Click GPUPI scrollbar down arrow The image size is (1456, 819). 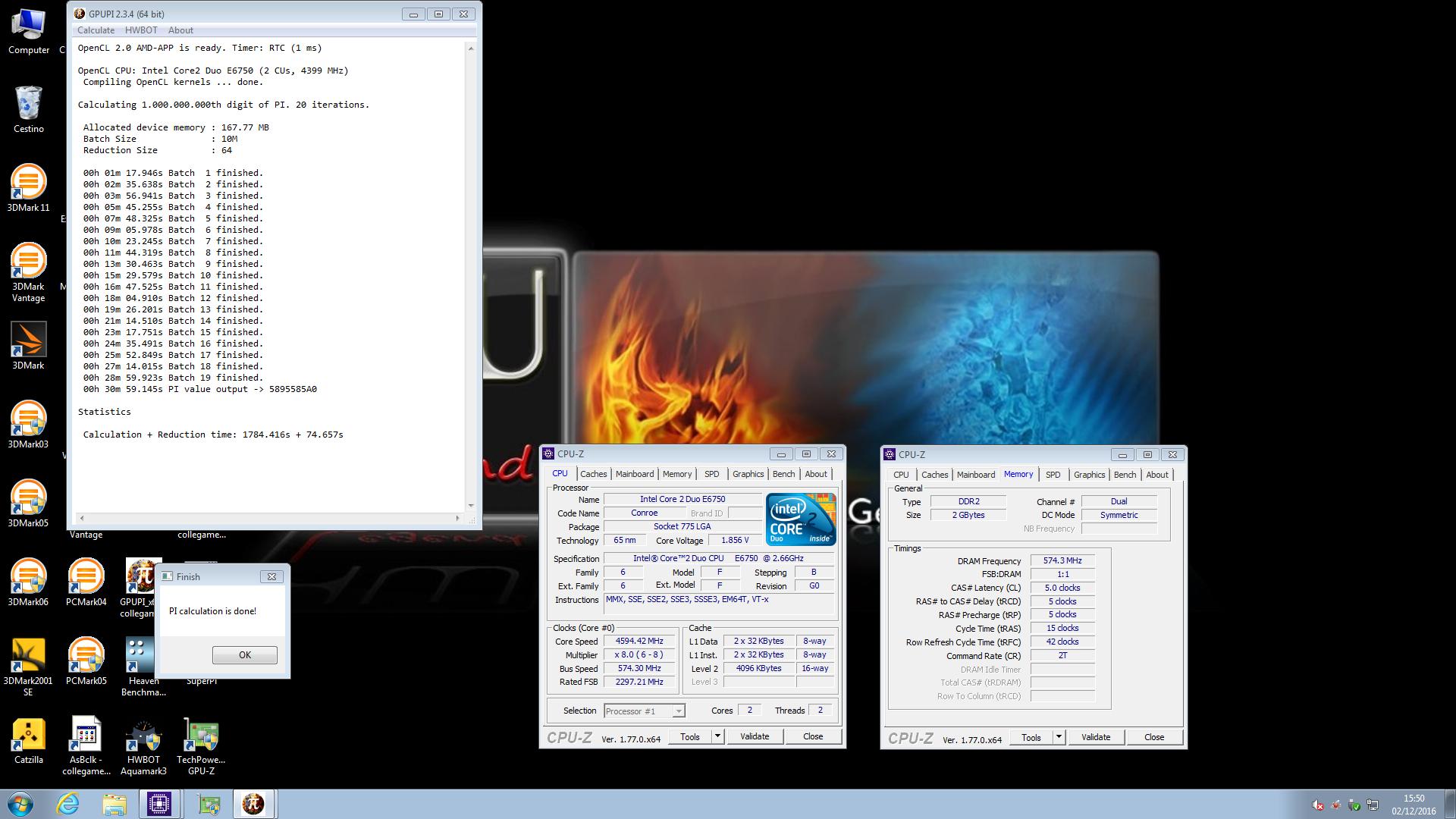471,506
